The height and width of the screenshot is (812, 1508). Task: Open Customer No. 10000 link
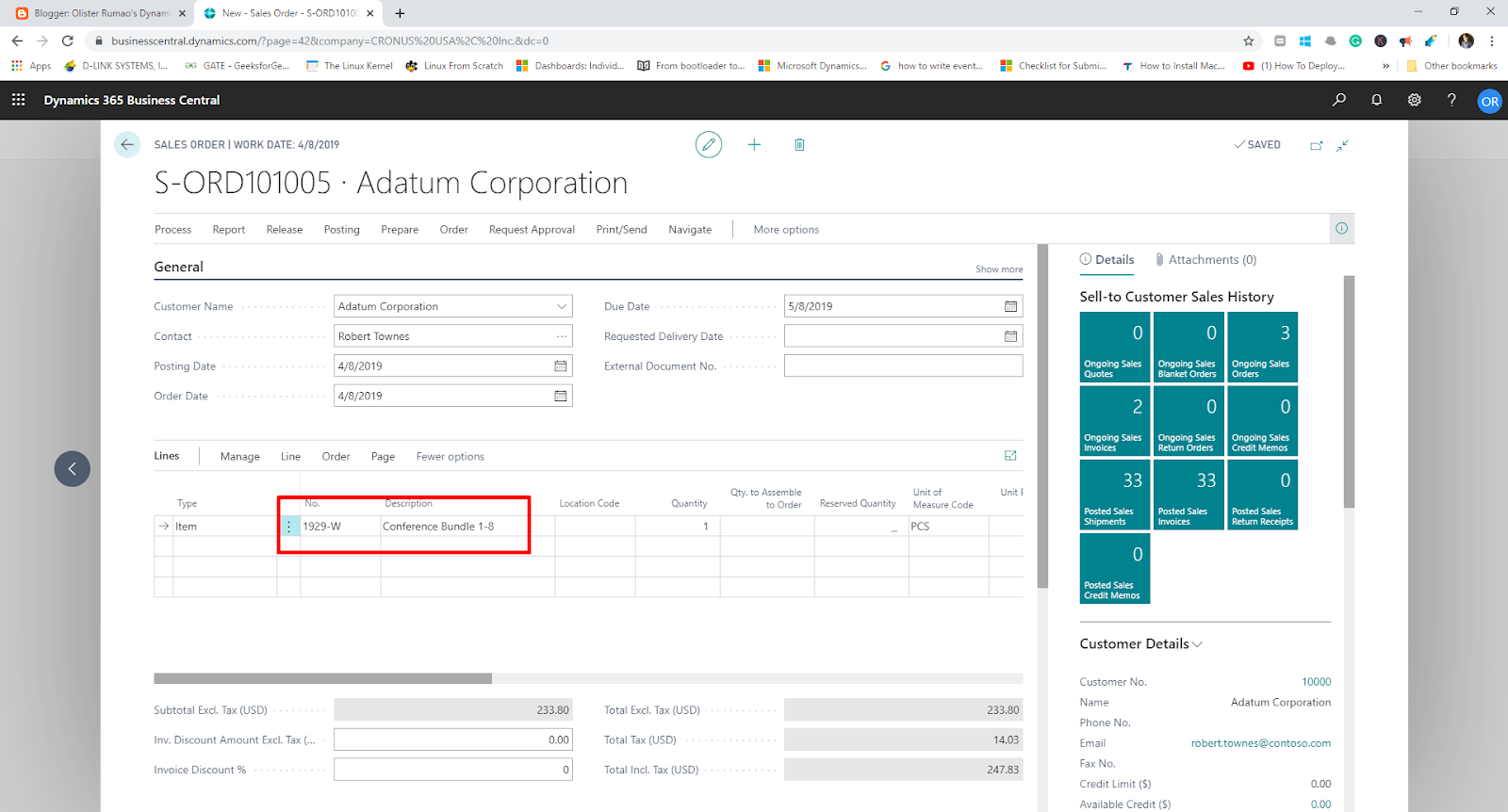[x=1317, y=682]
